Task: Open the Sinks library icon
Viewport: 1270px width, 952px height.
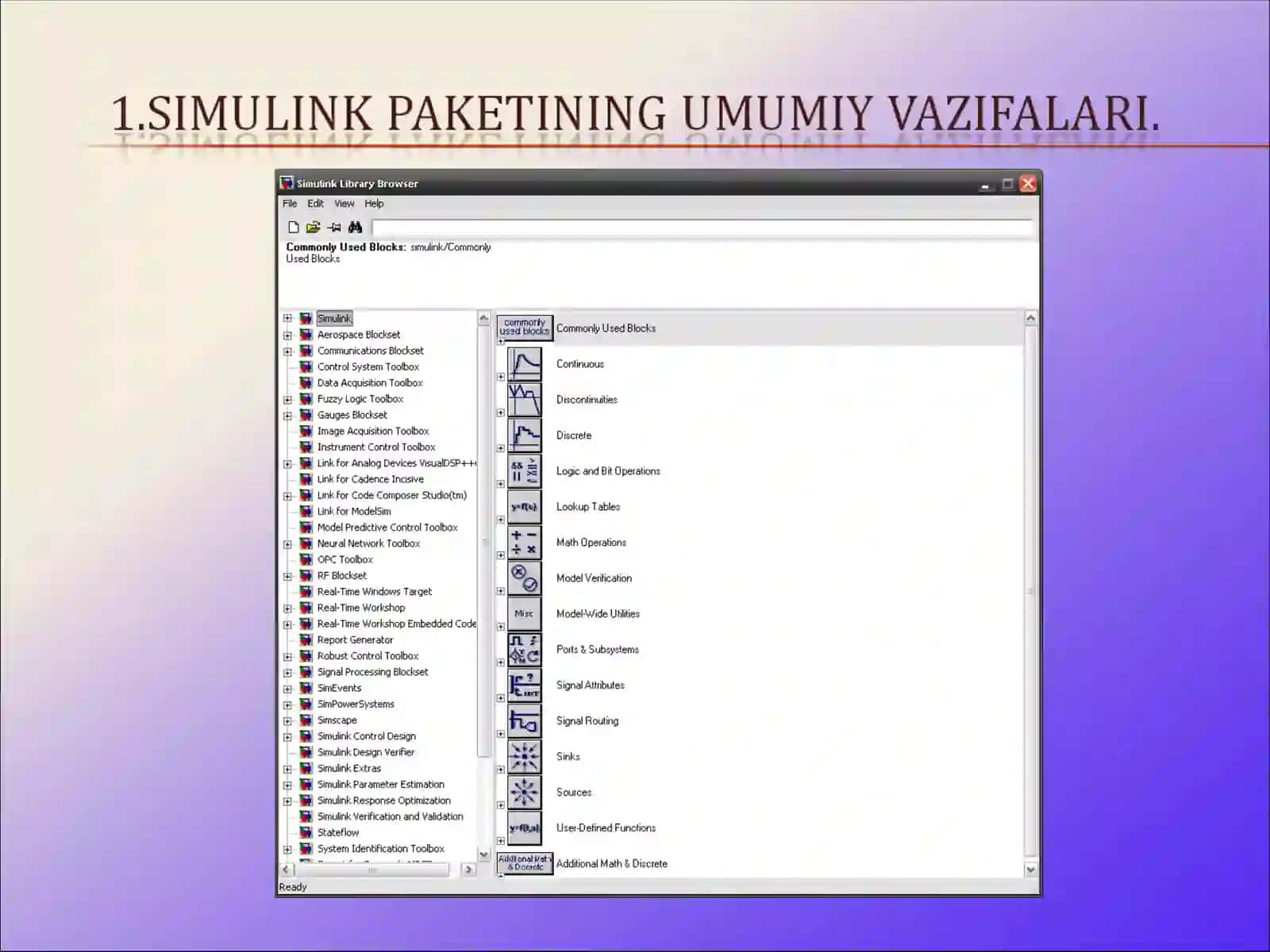Action: [x=525, y=757]
